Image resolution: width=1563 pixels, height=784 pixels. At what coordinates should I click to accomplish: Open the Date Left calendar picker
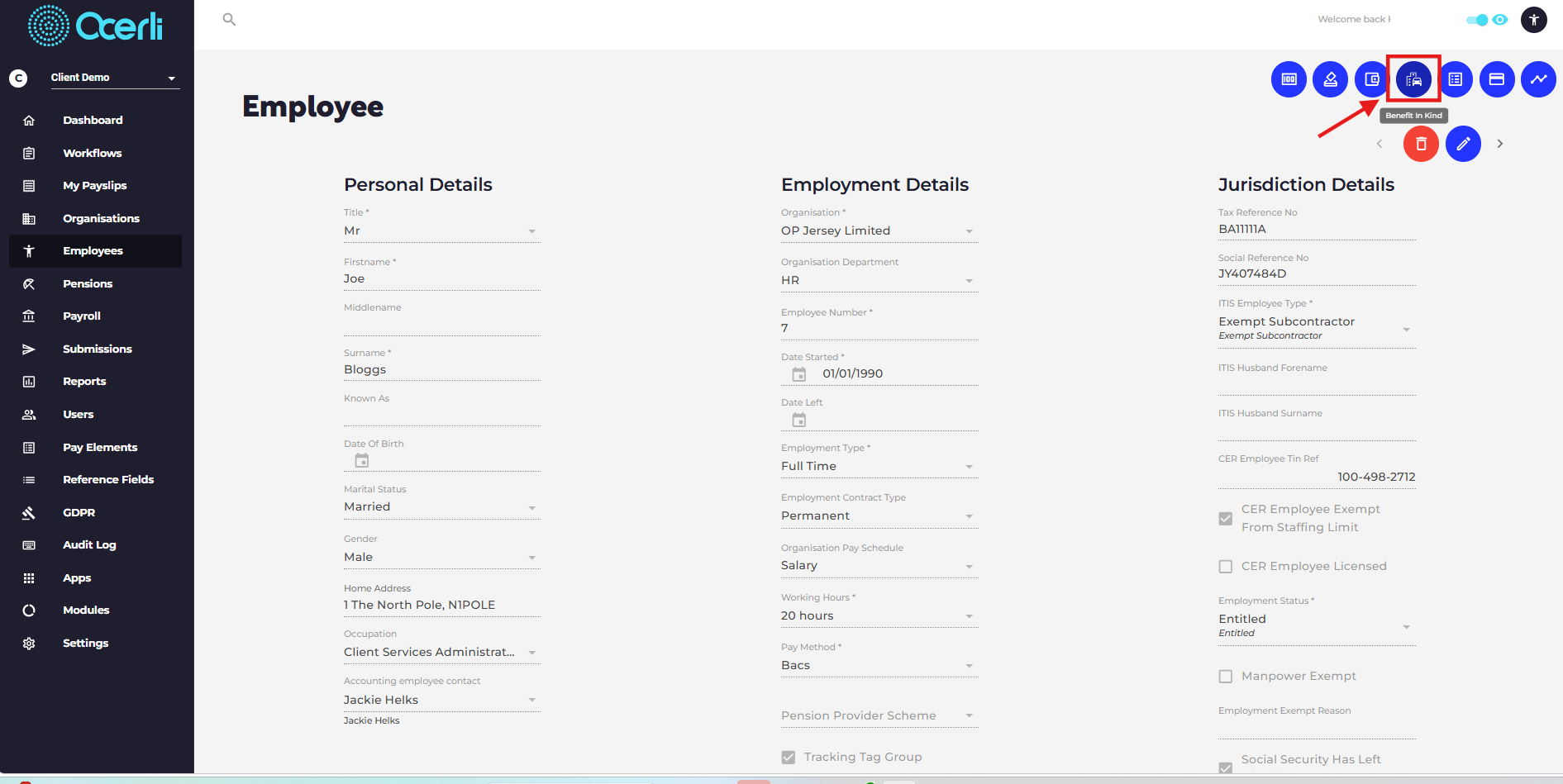click(799, 420)
